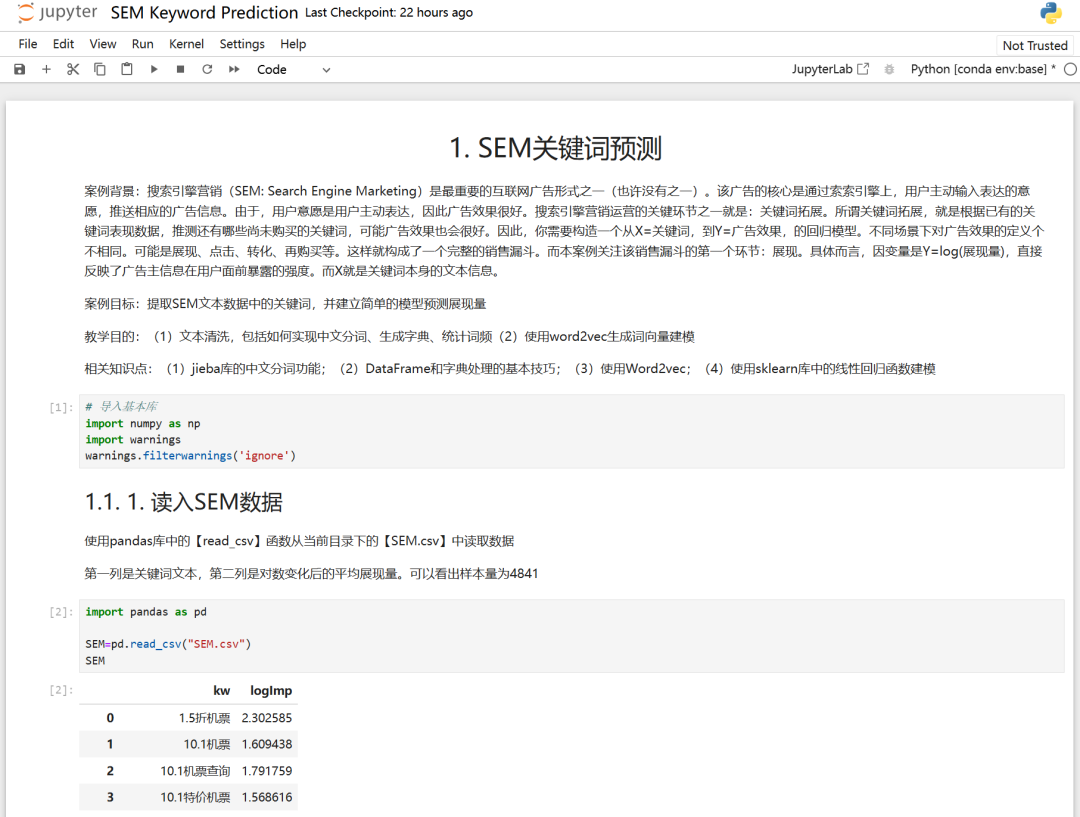The width and height of the screenshot is (1080, 817).
Task: Cut the selected cell with the scissors icon
Action: click(73, 69)
